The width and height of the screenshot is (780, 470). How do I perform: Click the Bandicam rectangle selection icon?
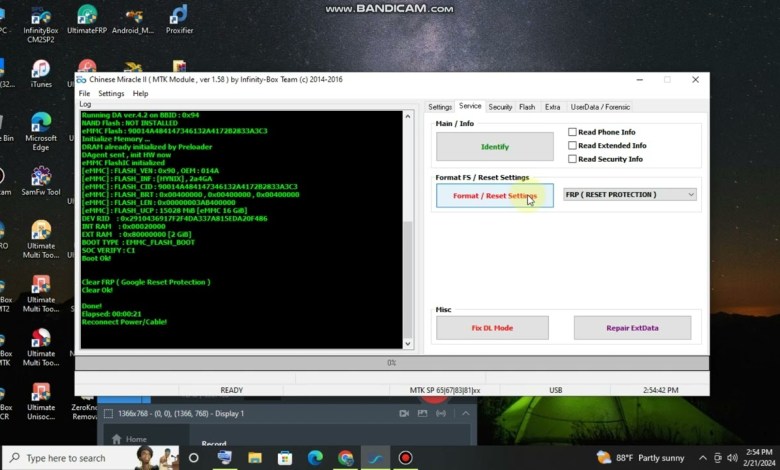pyautogui.click(x=108, y=413)
